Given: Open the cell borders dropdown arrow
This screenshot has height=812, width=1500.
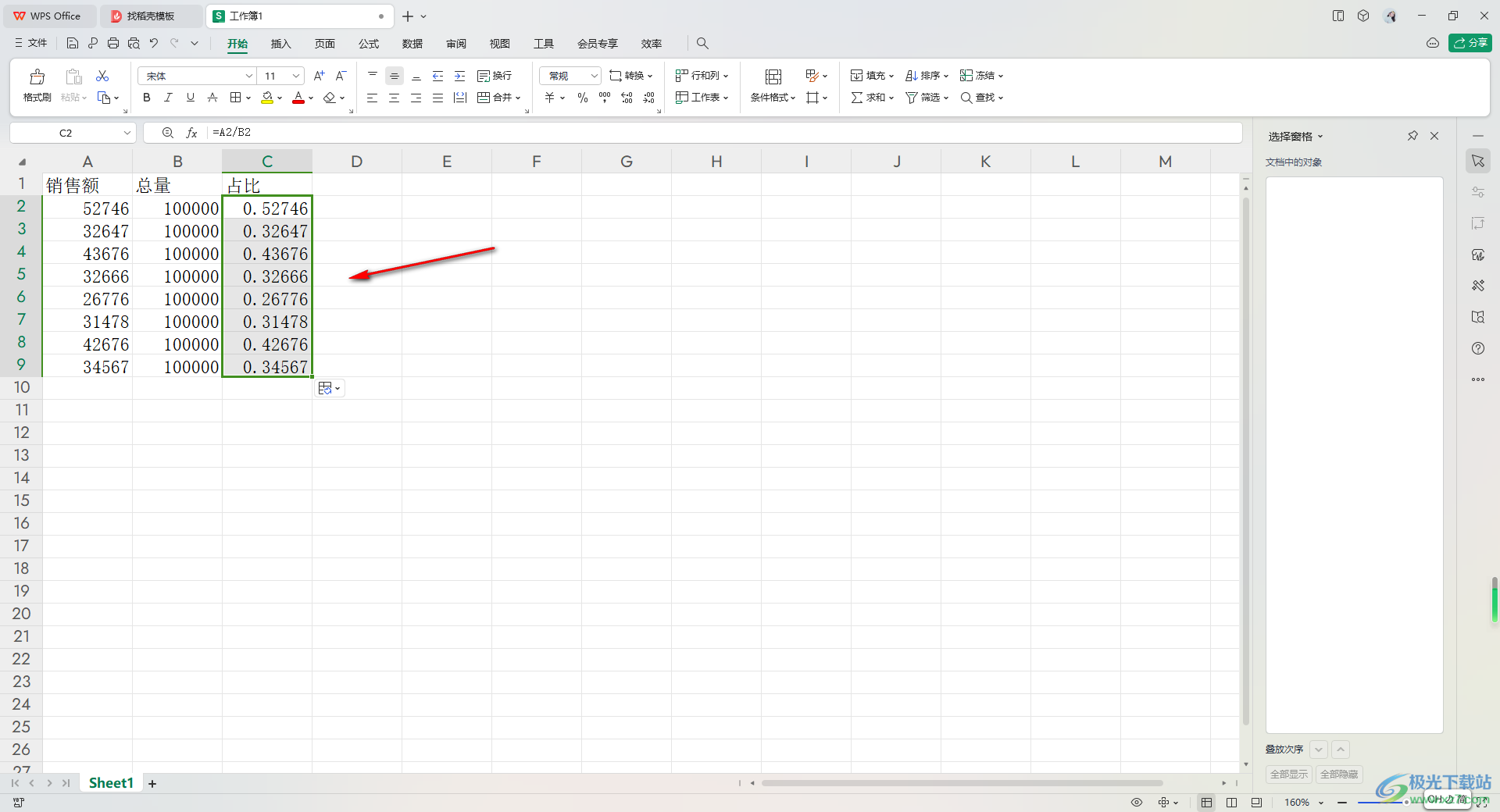Looking at the screenshot, I should pos(248,98).
